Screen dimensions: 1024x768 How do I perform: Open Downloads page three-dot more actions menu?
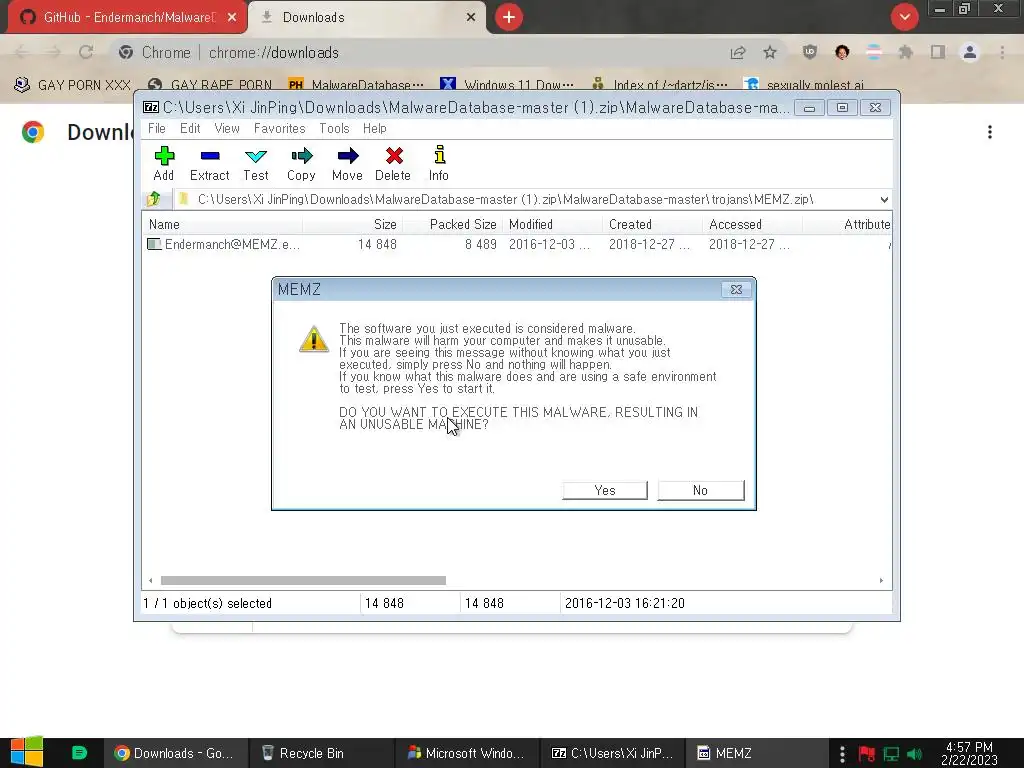(x=990, y=132)
